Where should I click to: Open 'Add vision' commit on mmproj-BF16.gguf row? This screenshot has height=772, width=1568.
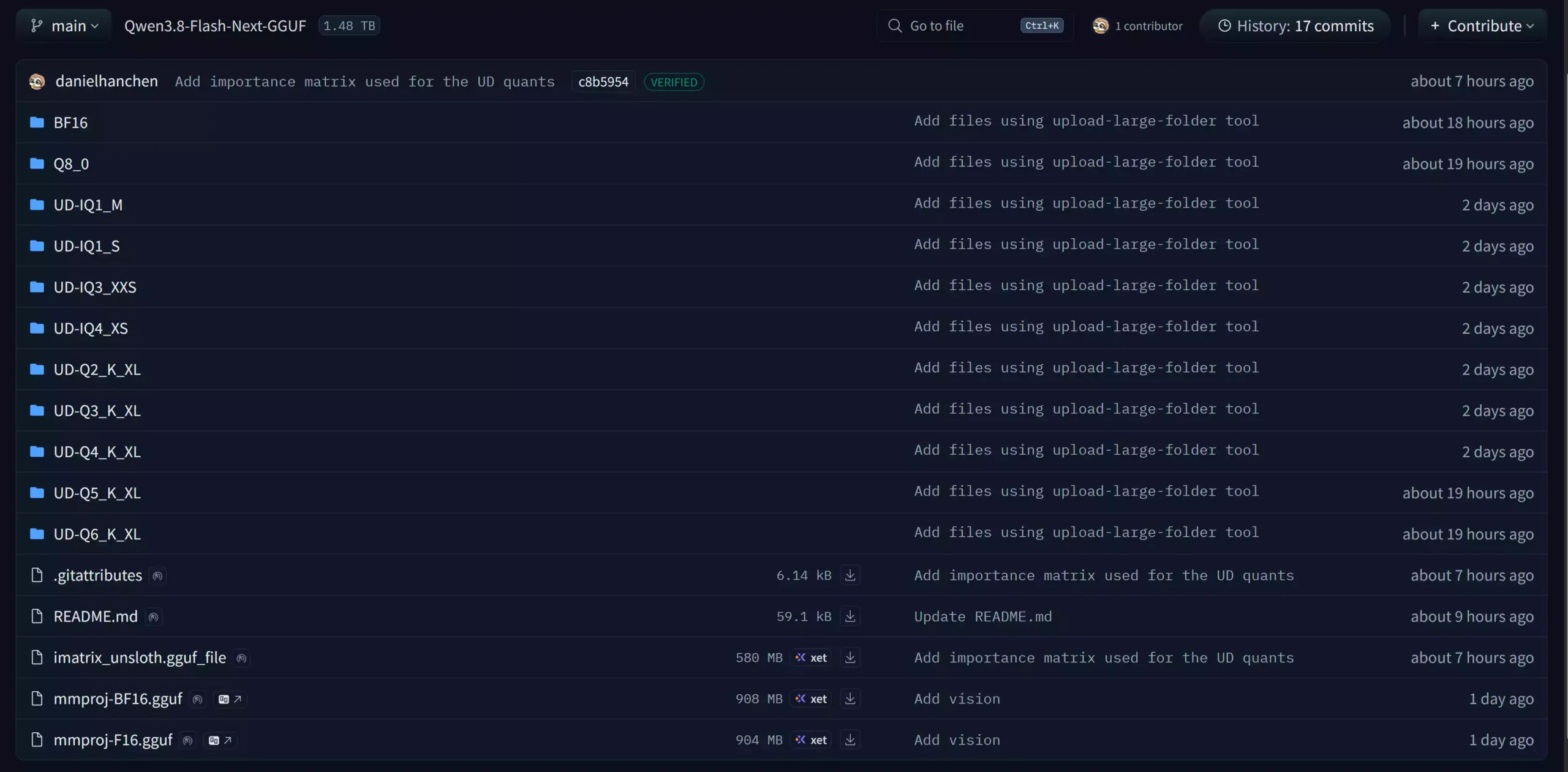pos(957,699)
